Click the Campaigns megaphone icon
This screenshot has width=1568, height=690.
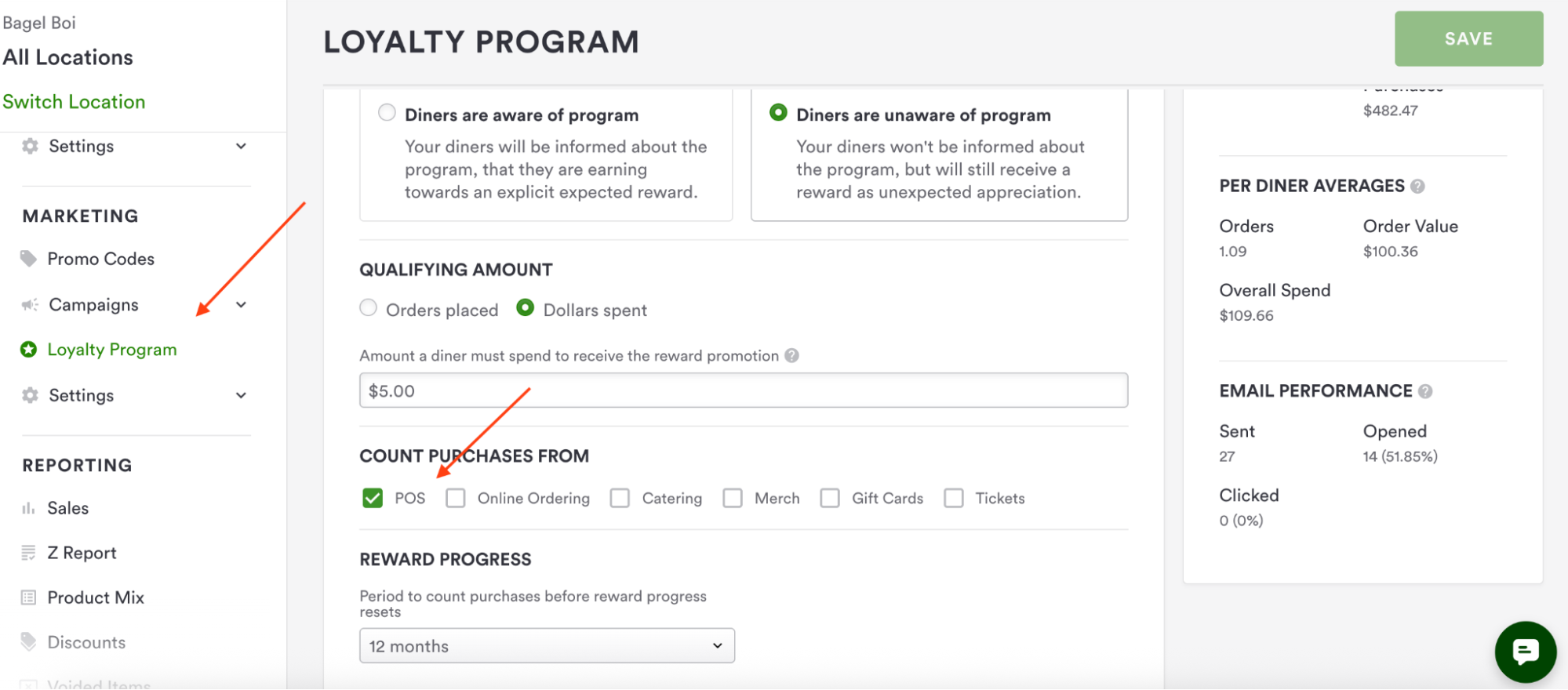30,305
